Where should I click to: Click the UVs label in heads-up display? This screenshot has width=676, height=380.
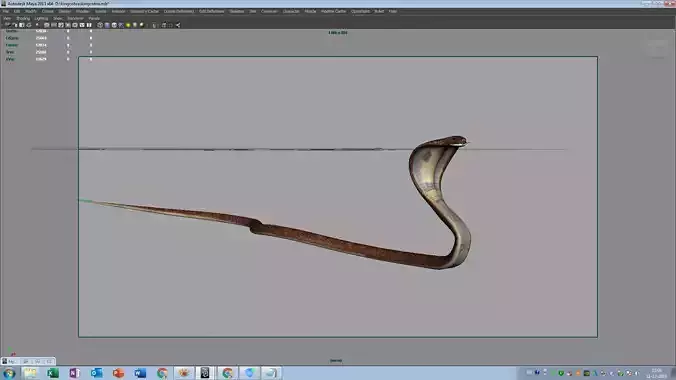(x=10, y=59)
